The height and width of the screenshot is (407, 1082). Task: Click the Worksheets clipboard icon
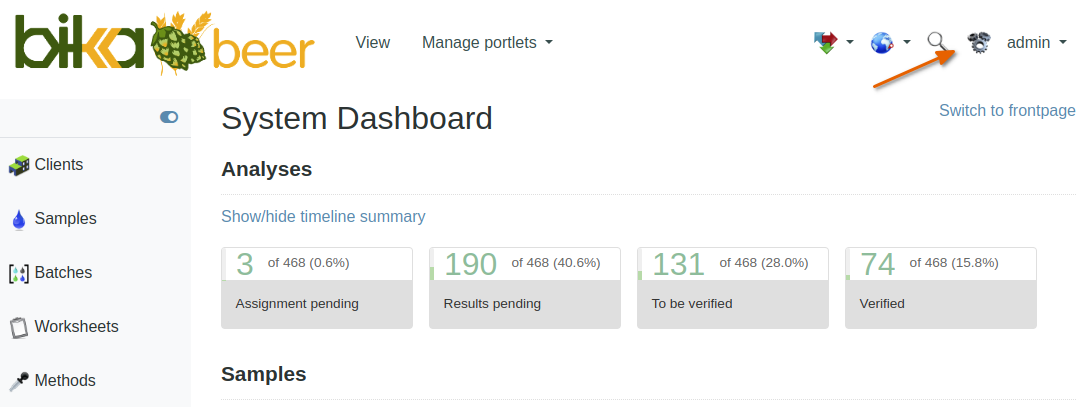(18, 327)
